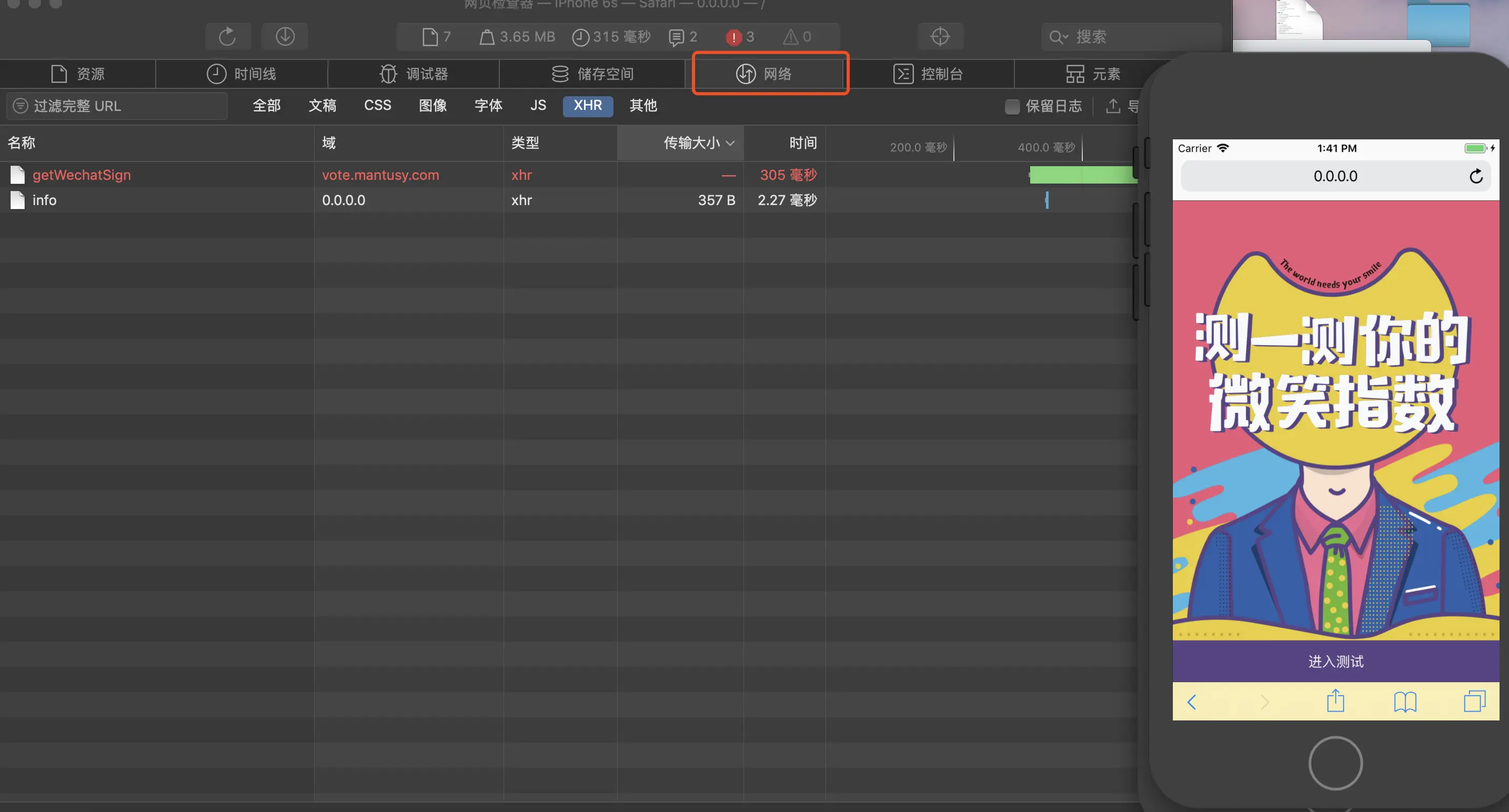The image size is (1509, 812).
Task: Tap the Safari back arrow
Action: (x=1192, y=702)
